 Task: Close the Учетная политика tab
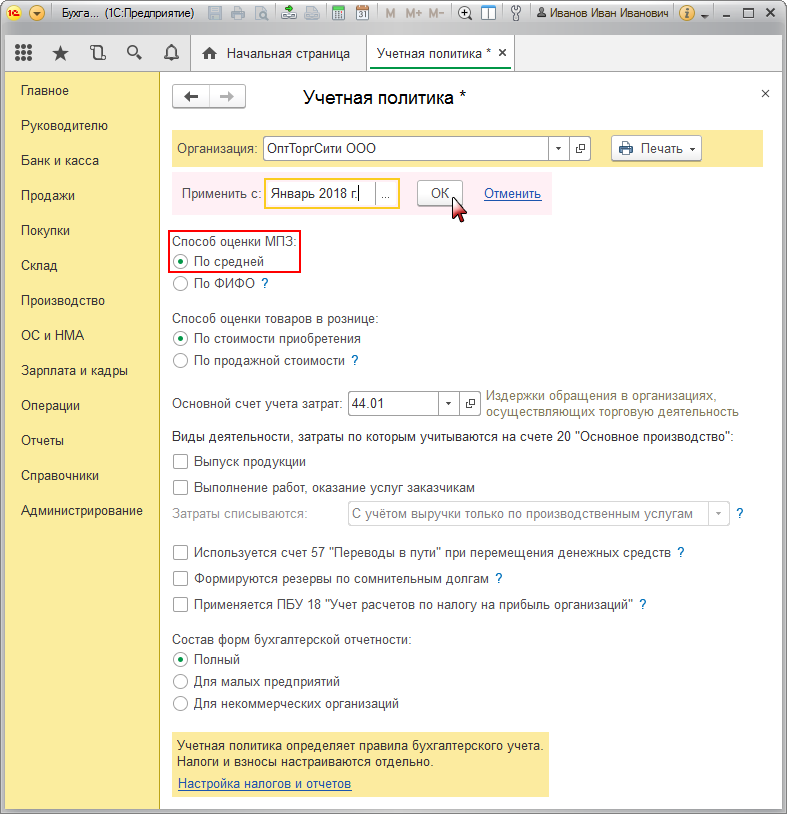click(502, 52)
